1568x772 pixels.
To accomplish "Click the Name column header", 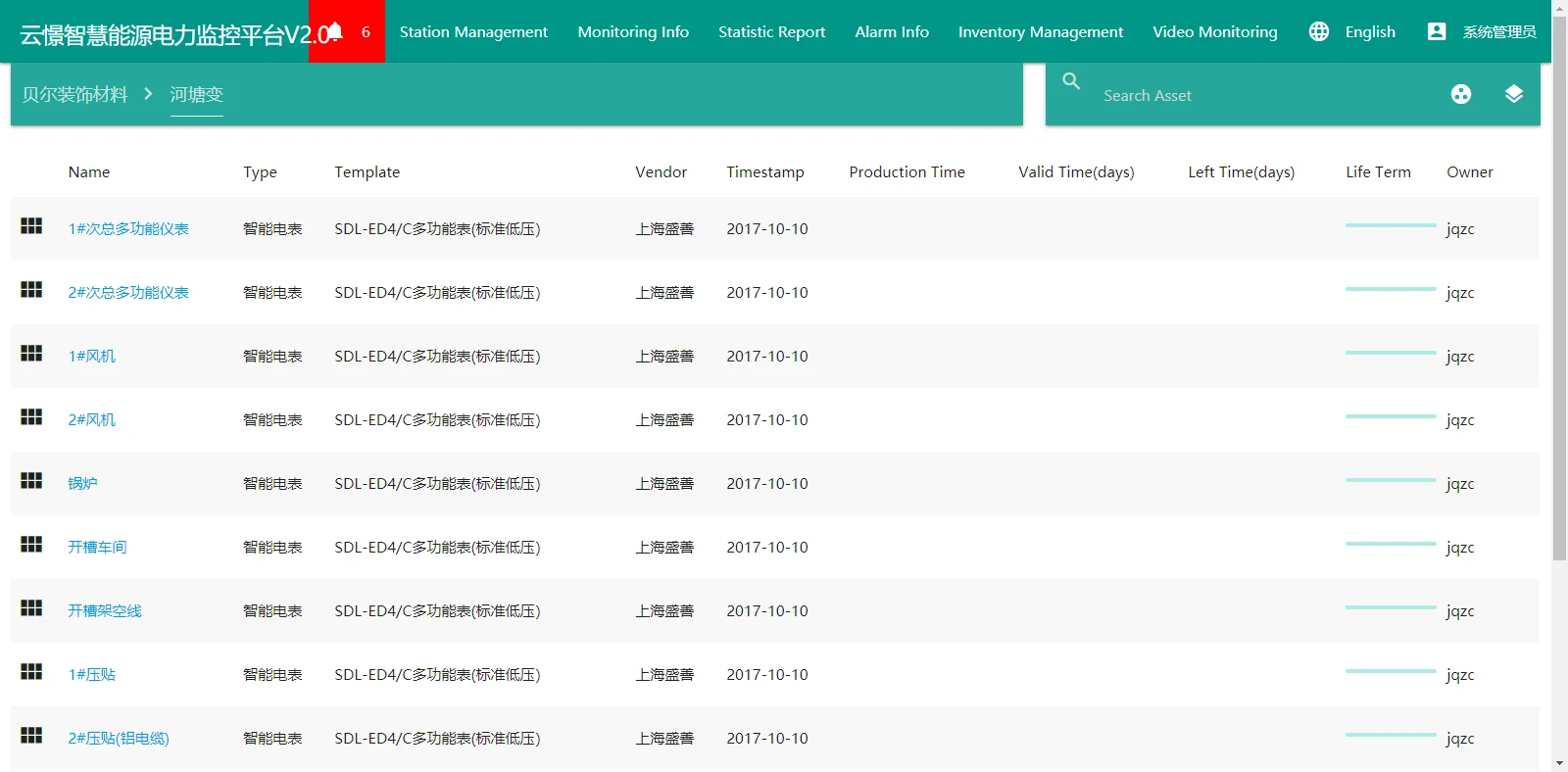I will 89,172.
